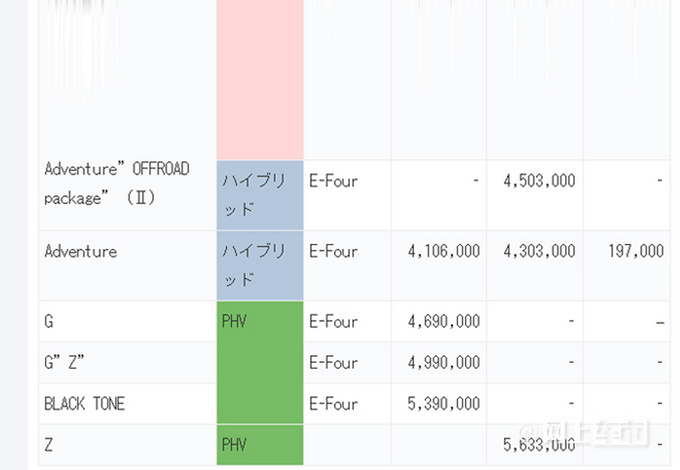Select the G"Z" grade row label
This screenshot has width=680, height=470.
(128, 362)
